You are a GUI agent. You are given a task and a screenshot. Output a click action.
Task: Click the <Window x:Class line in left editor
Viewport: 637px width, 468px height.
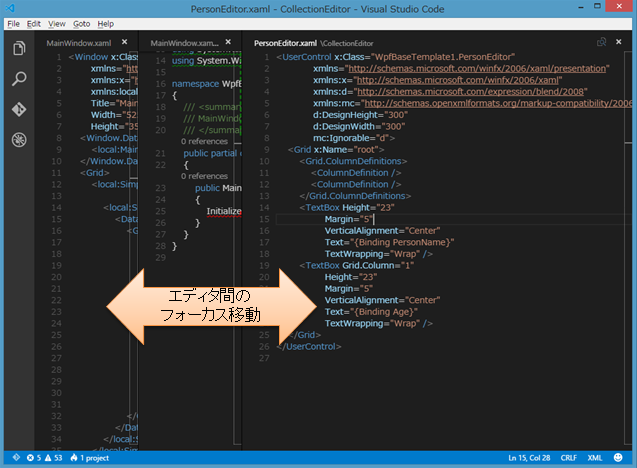coord(103,57)
